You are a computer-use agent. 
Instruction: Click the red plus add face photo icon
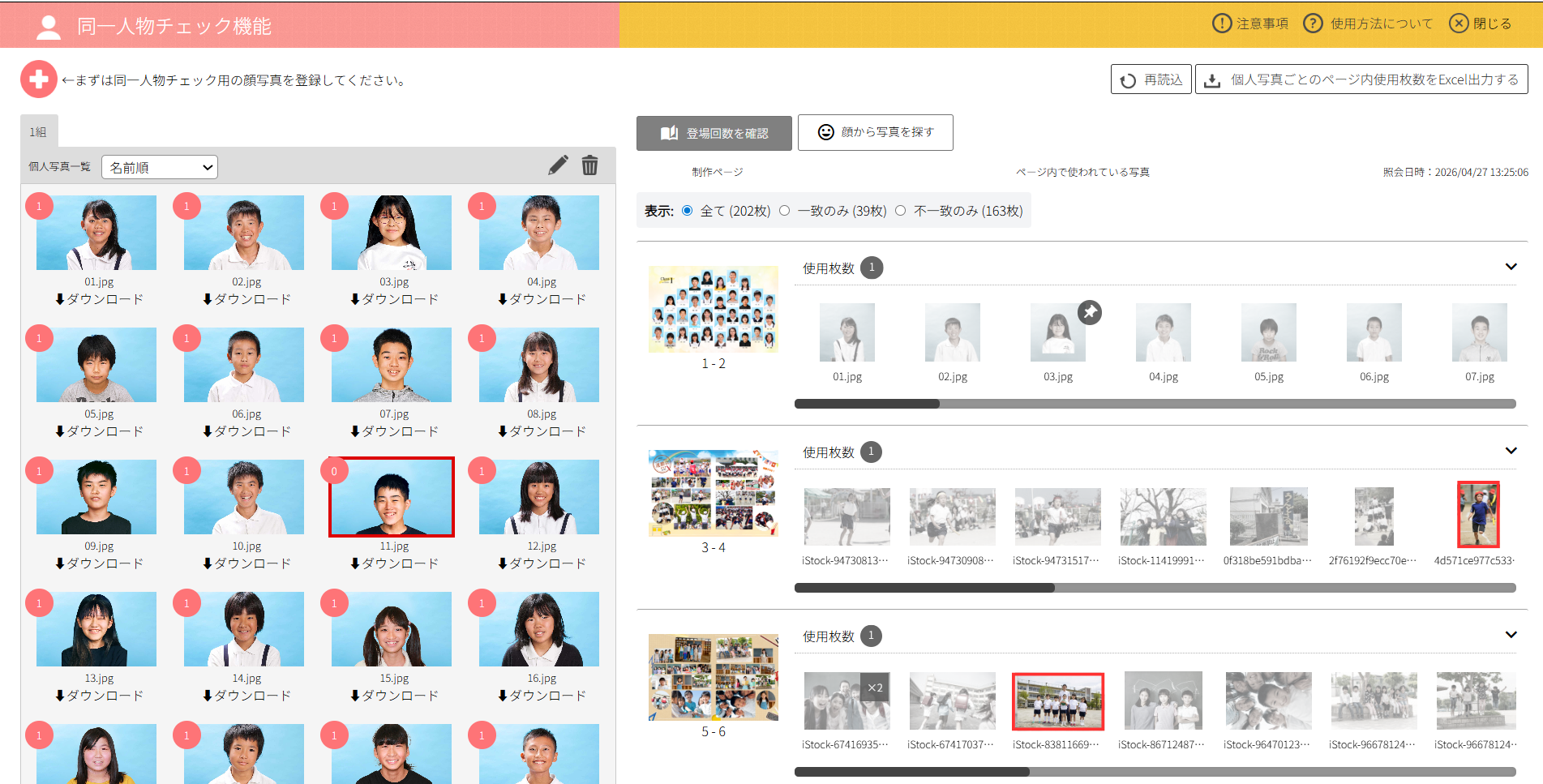tap(39, 79)
